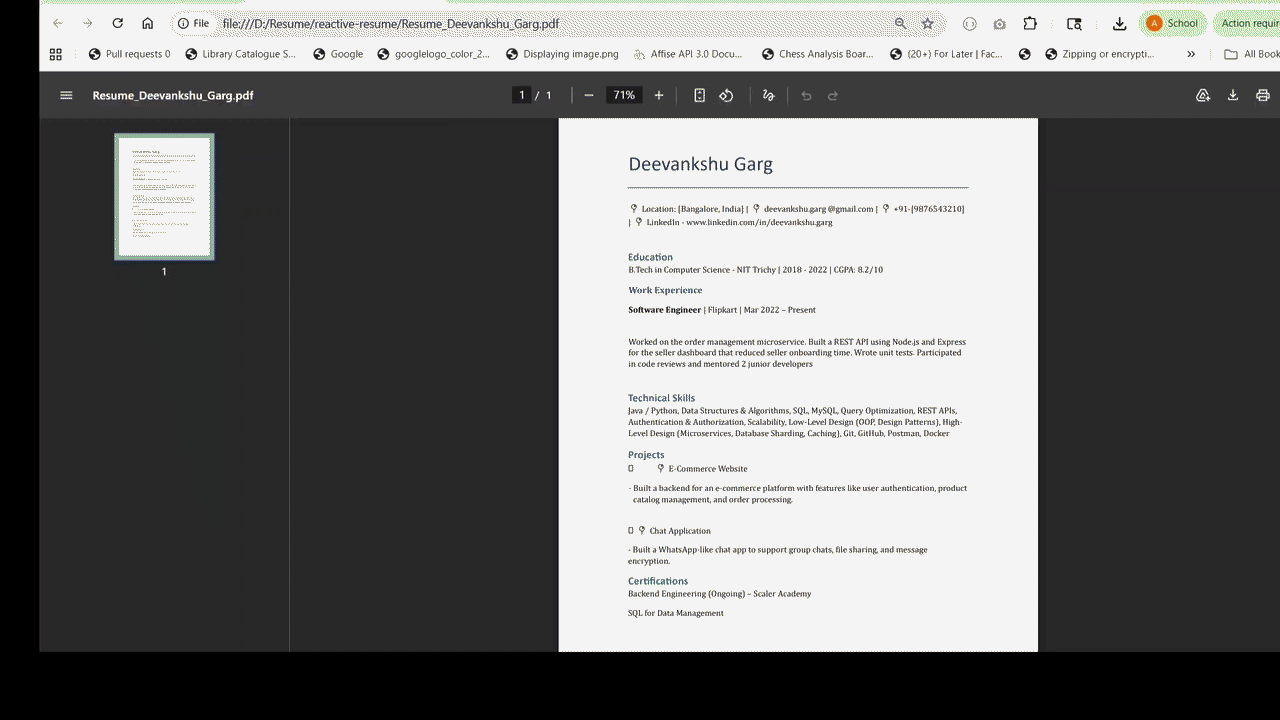The width and height of the screenshot is (1280, 720).
Task: Click the Chat Application project title
Action: tap(680, 531)
